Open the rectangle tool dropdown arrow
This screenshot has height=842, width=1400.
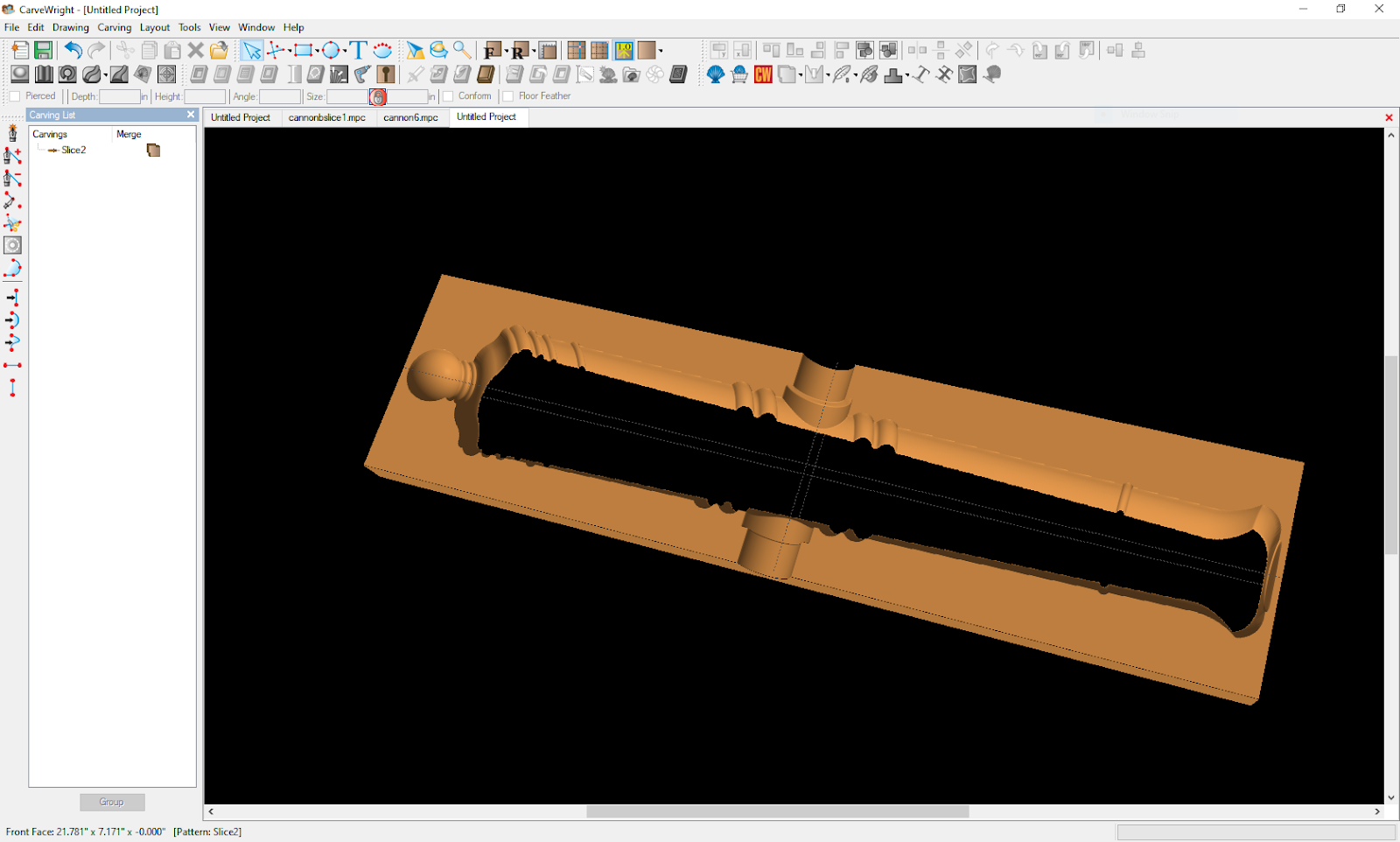[x=317, y=51]
